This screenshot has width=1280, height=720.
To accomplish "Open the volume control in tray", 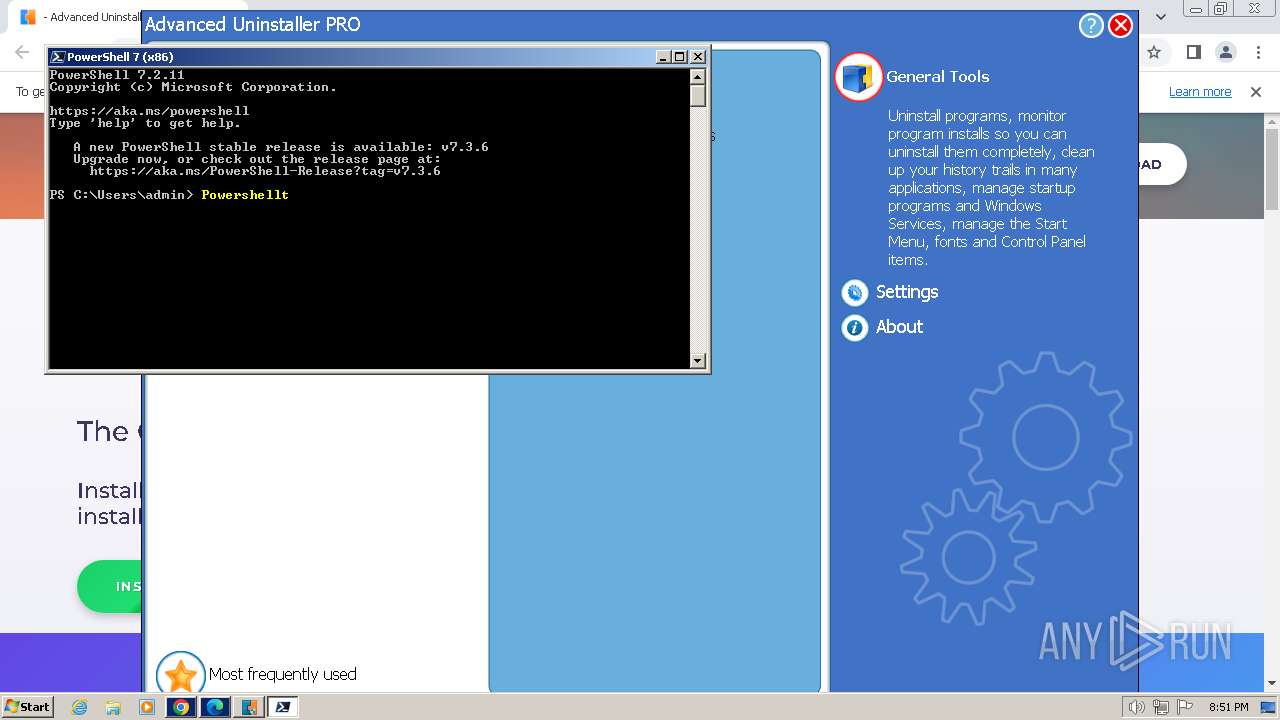I will click(x=1136, y=707).
